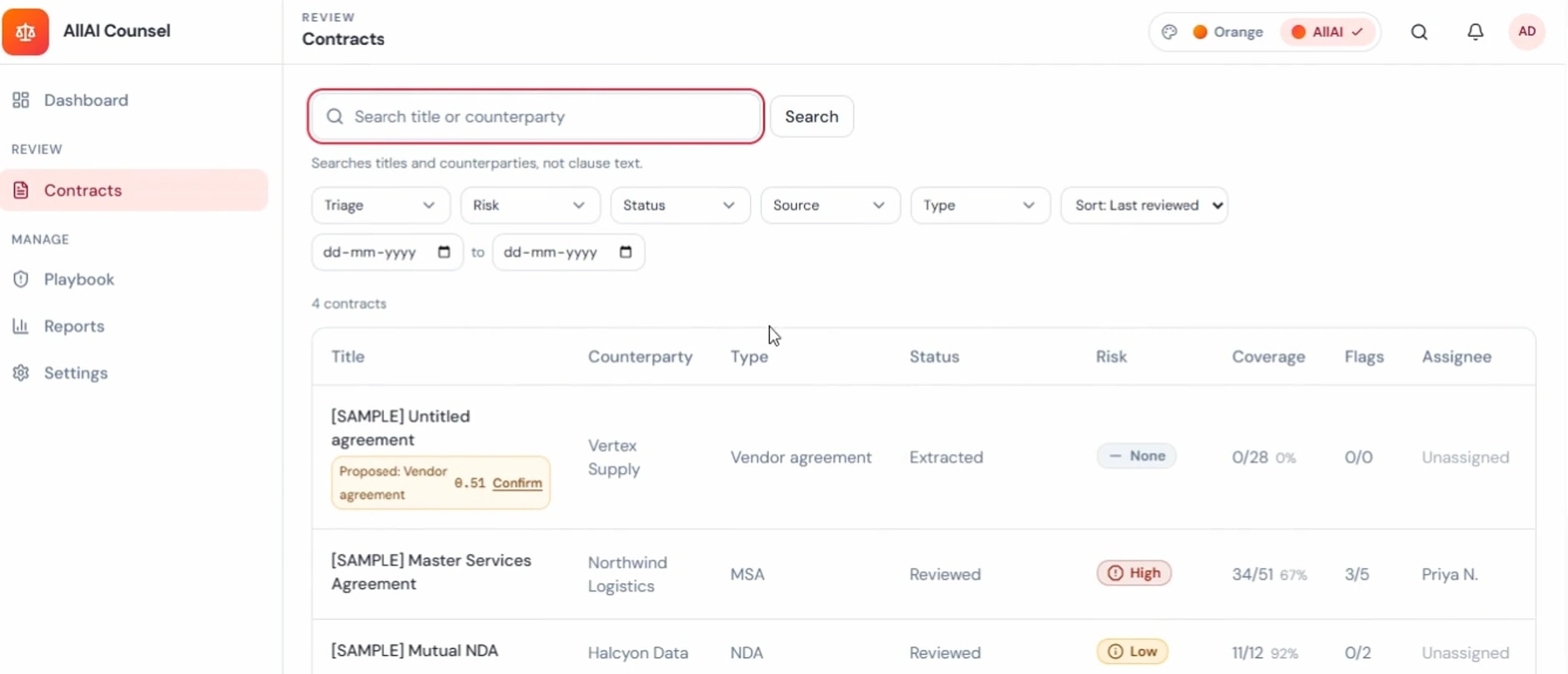Click the Low risk badge

[1132, 651]
